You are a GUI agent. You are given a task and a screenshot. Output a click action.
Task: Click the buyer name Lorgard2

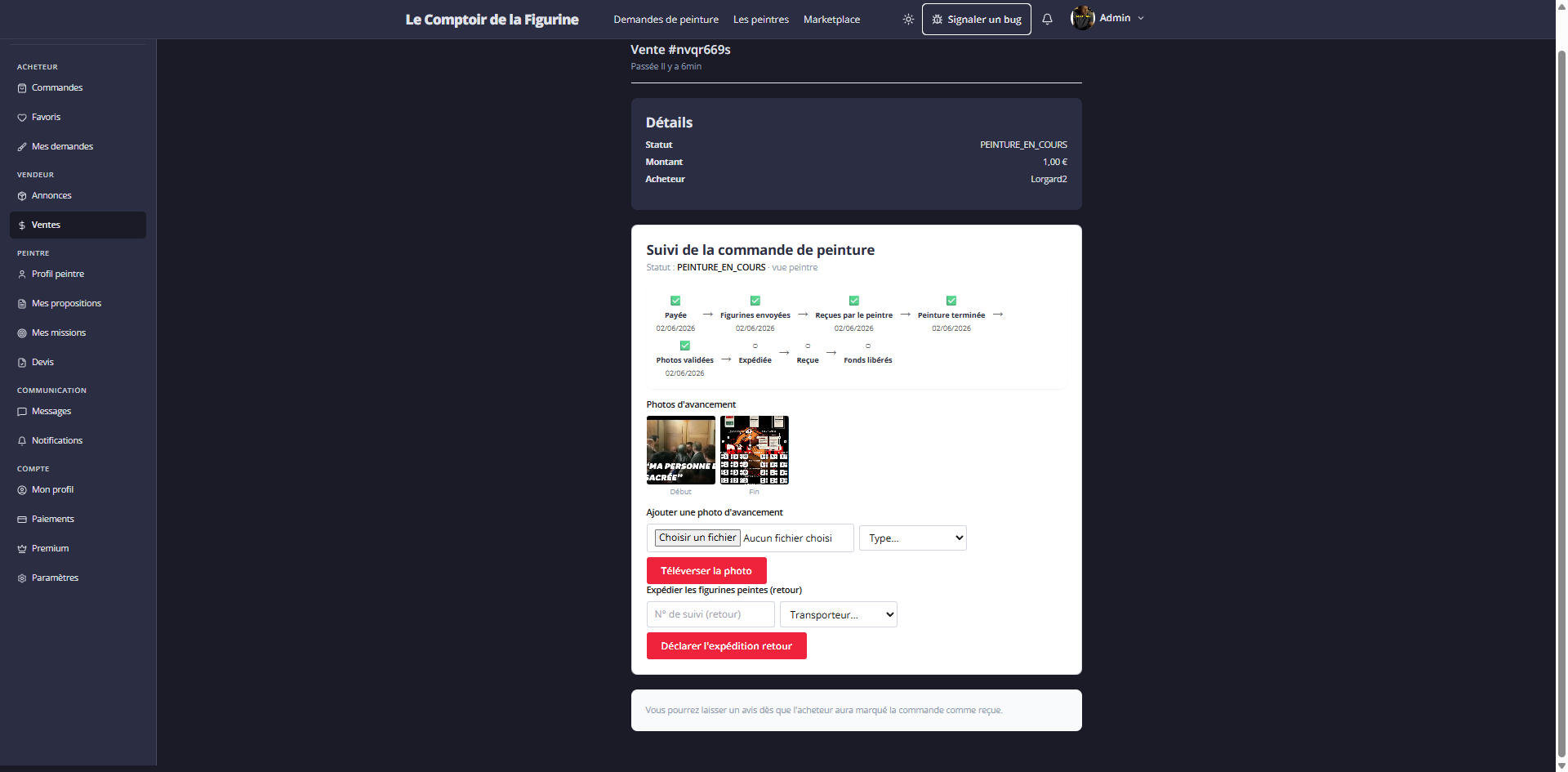click(x=1049, y=180)
